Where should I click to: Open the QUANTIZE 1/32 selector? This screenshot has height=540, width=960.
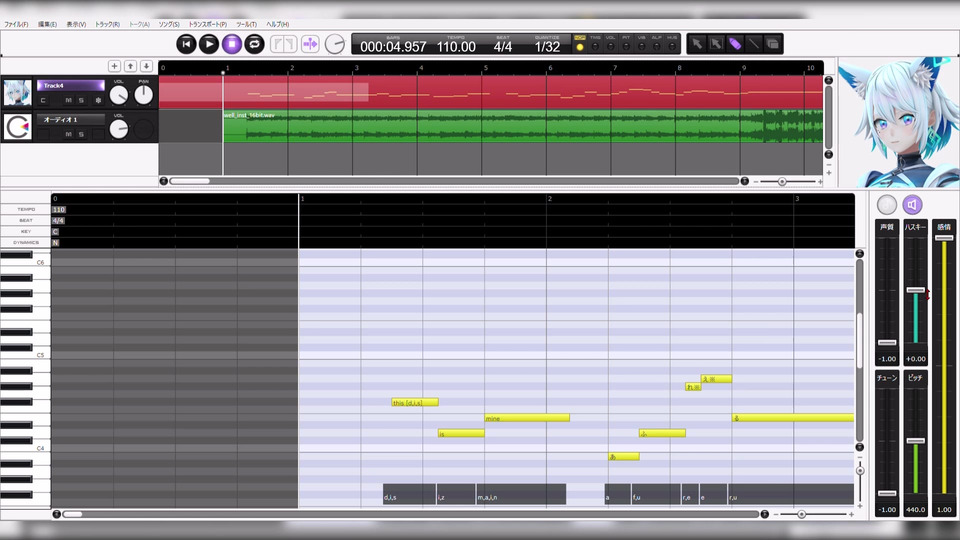coord(547,45)
